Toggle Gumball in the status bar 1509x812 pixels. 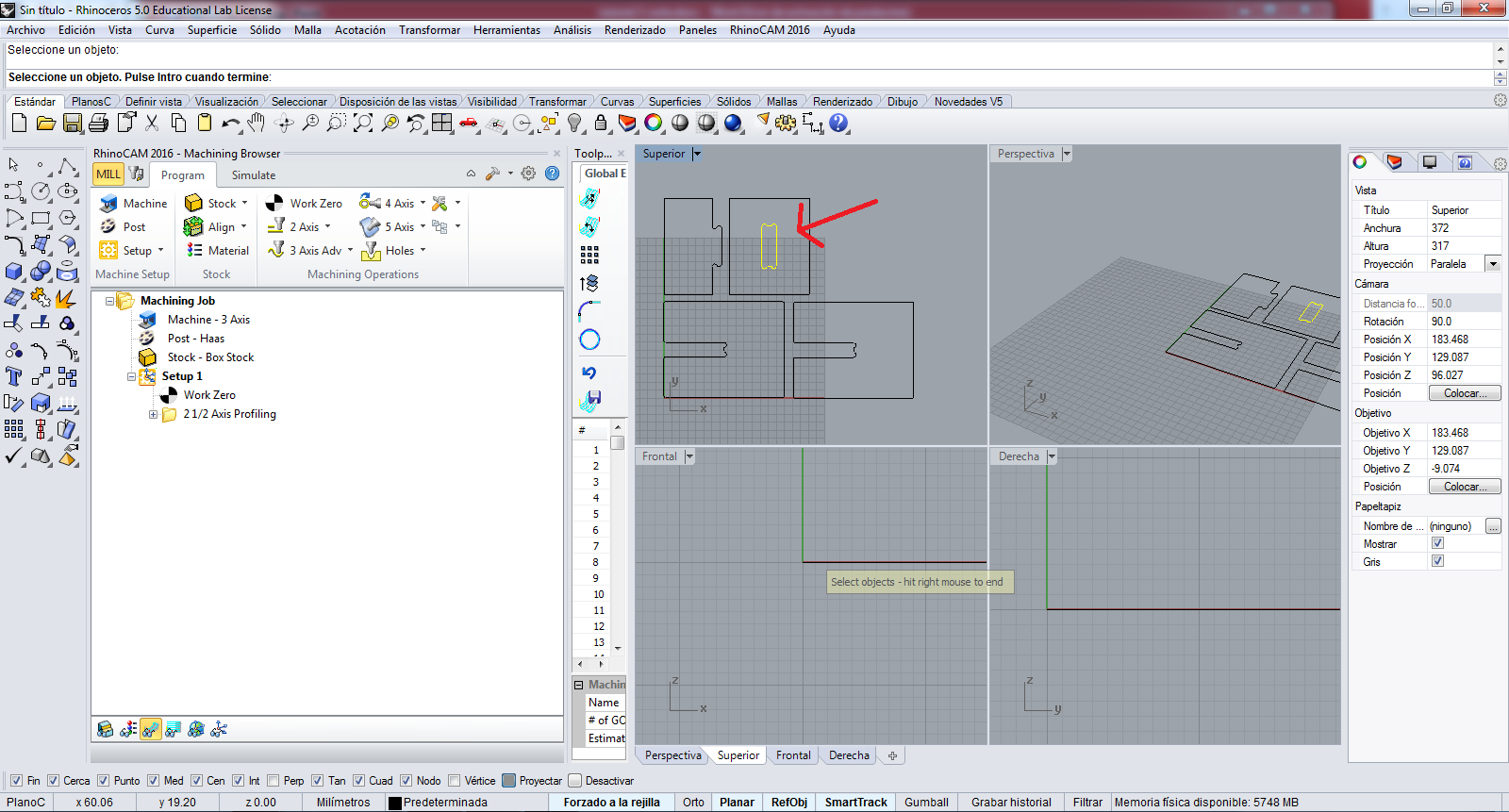925,803
